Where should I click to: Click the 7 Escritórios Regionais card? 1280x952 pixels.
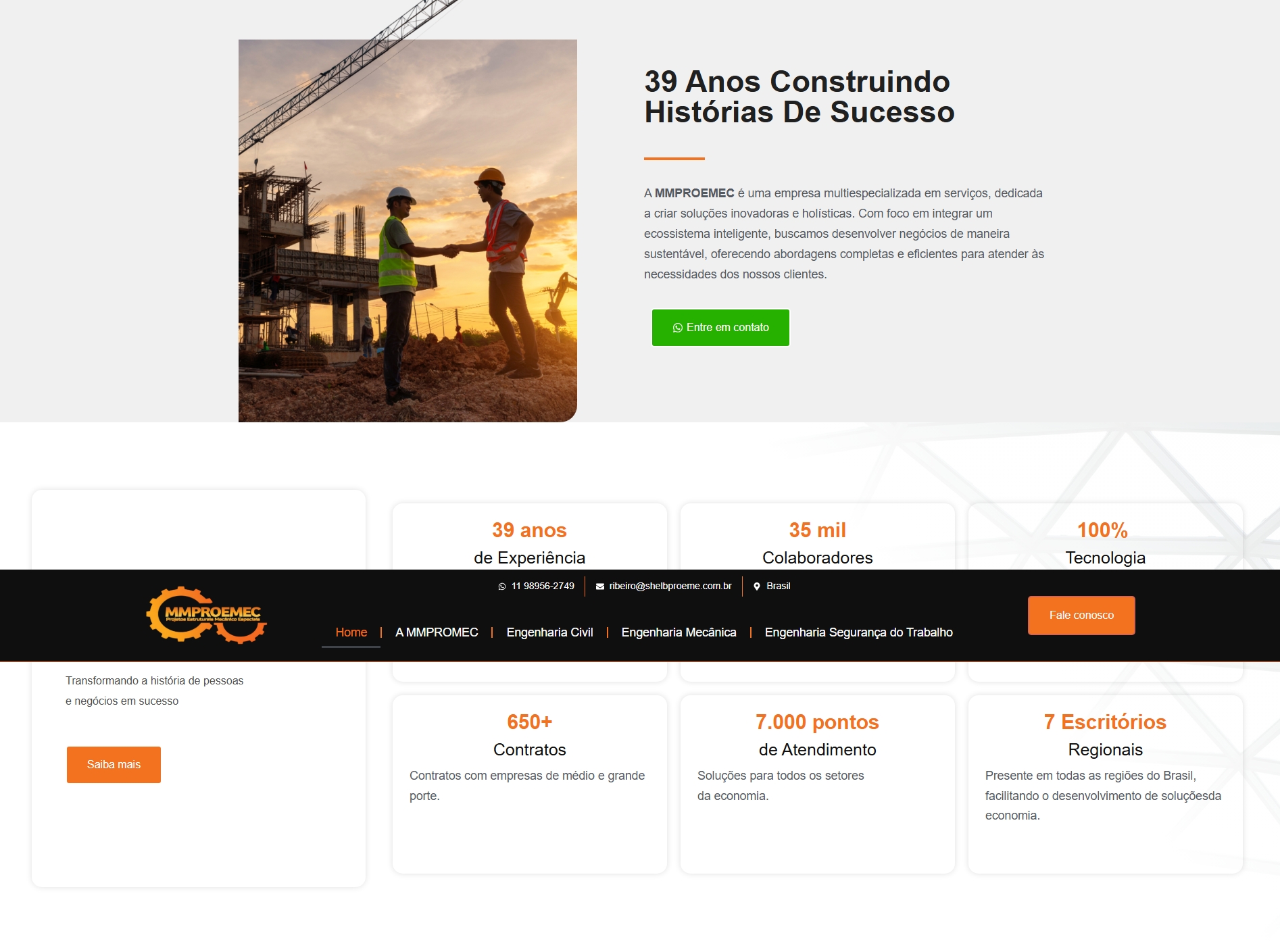[1106, 784]
